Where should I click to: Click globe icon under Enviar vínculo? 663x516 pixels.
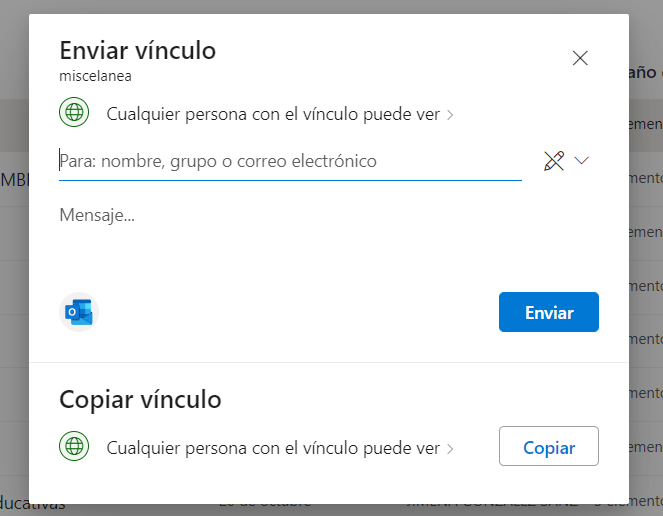[x=74, y=113]
